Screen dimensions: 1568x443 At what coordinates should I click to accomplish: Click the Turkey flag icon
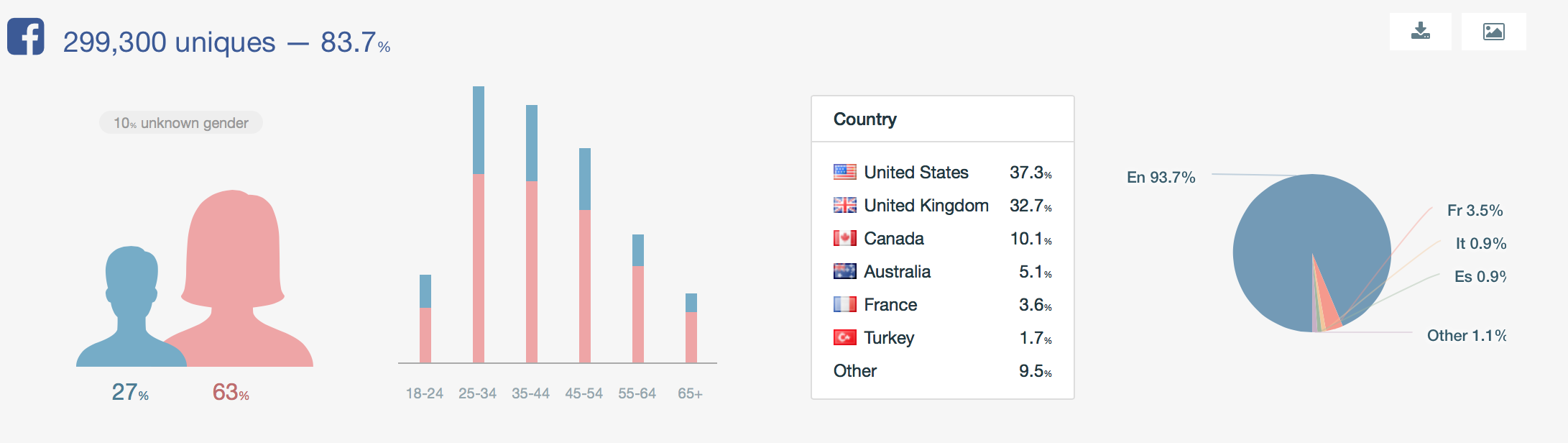[x=844, y=337]
